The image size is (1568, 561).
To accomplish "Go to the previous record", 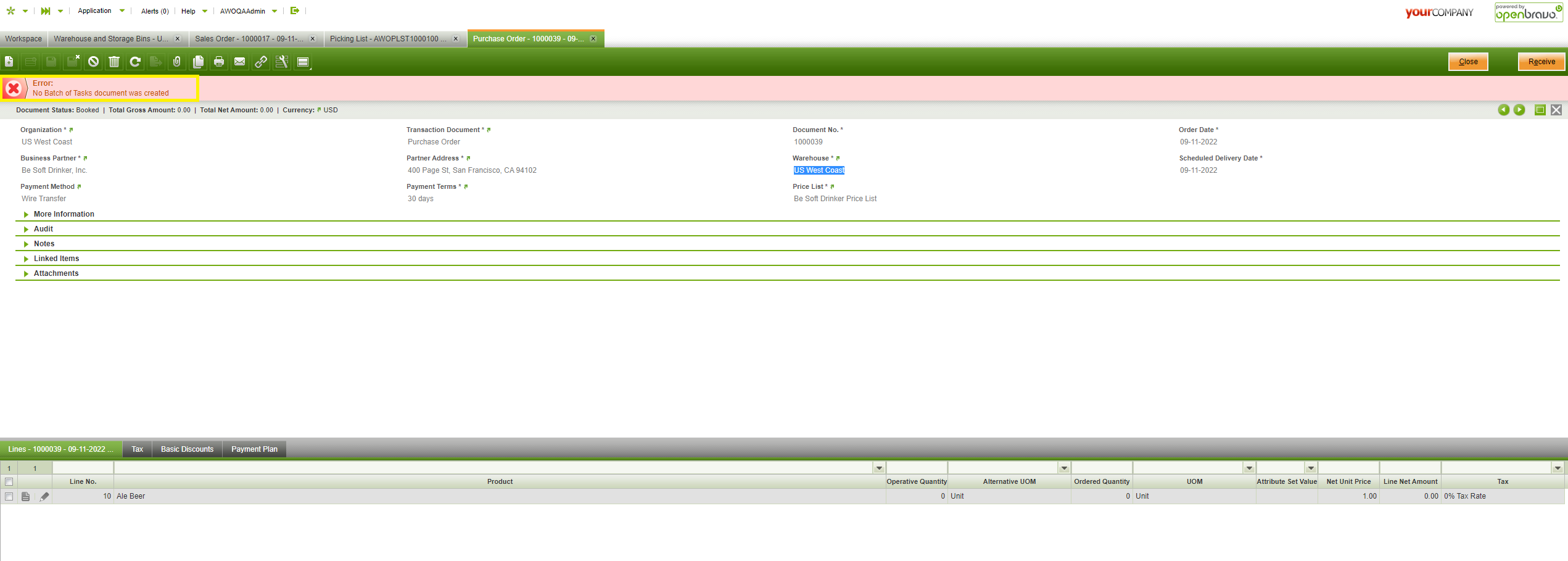I will pyautogui.click(x=1504, y=110).
